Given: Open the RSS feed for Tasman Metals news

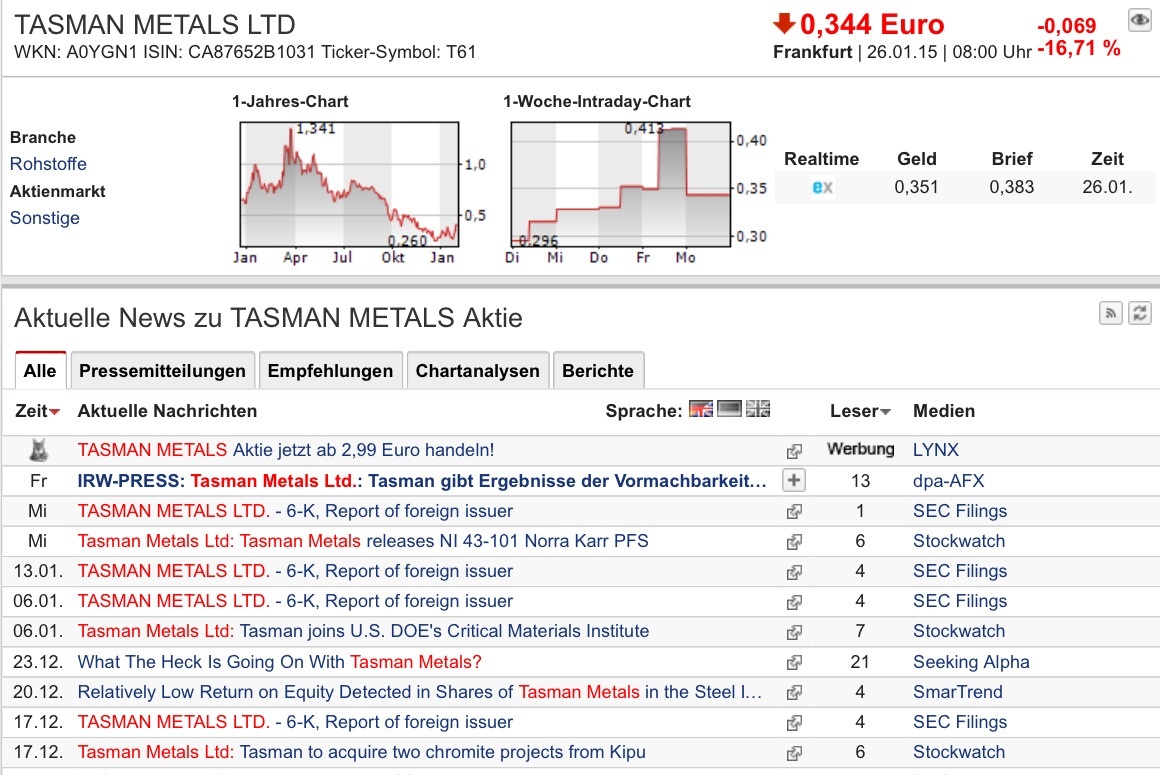Looking at the screenshot, I should [1111, 313].
